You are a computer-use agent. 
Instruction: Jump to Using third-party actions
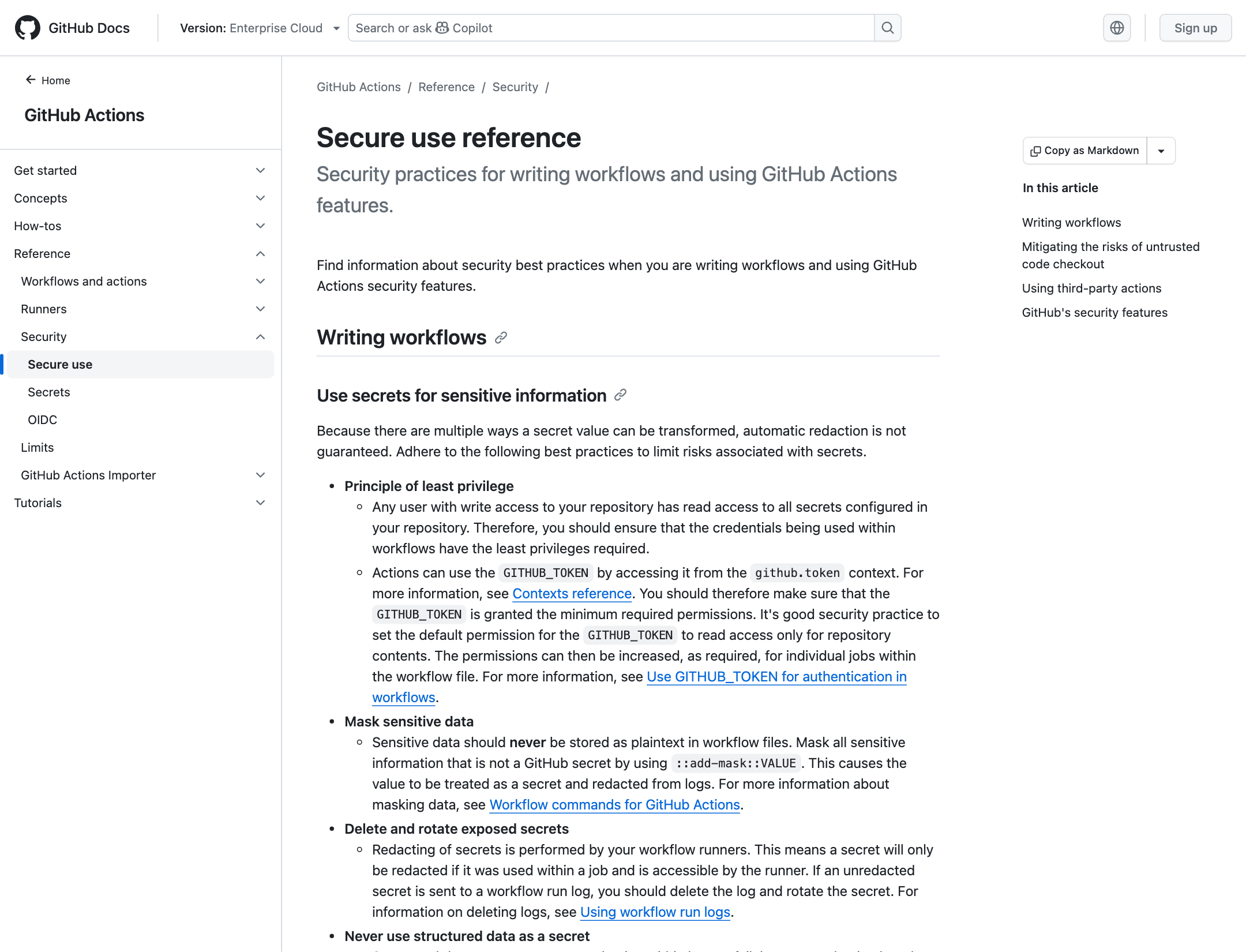pos(1091,288)
